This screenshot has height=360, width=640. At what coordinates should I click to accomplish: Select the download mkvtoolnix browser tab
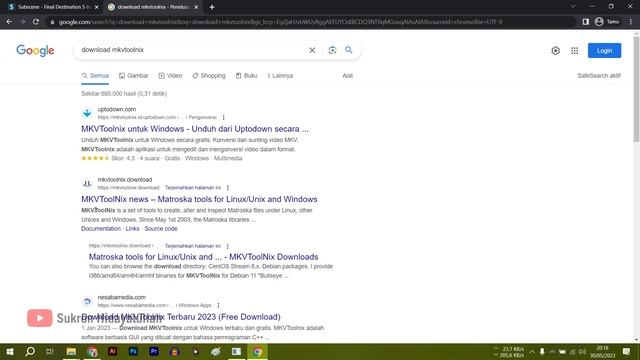152,7
